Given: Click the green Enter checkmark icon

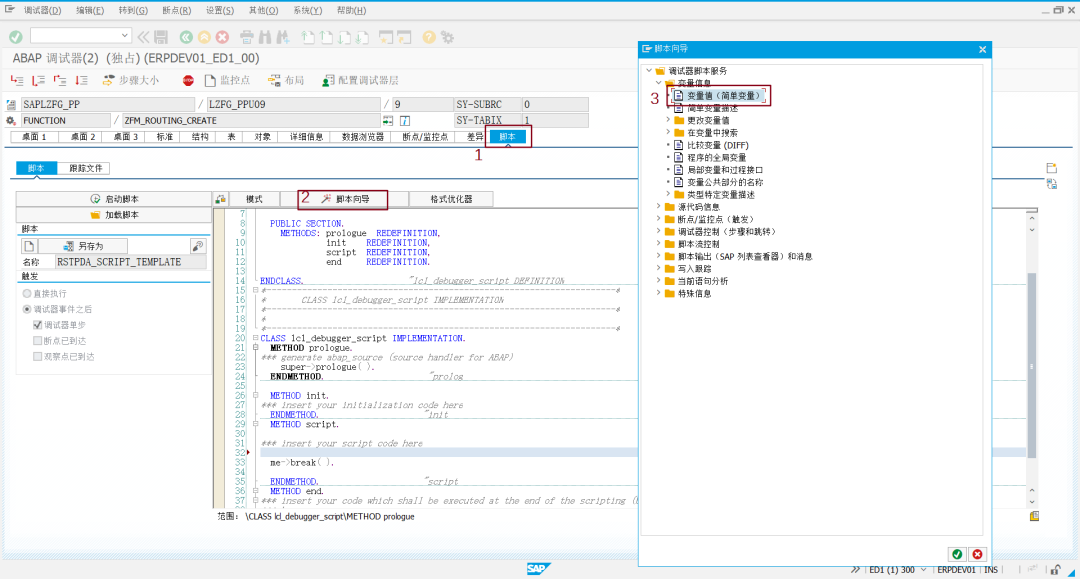Looking at the screenshot, I should [x=16, y=36].
